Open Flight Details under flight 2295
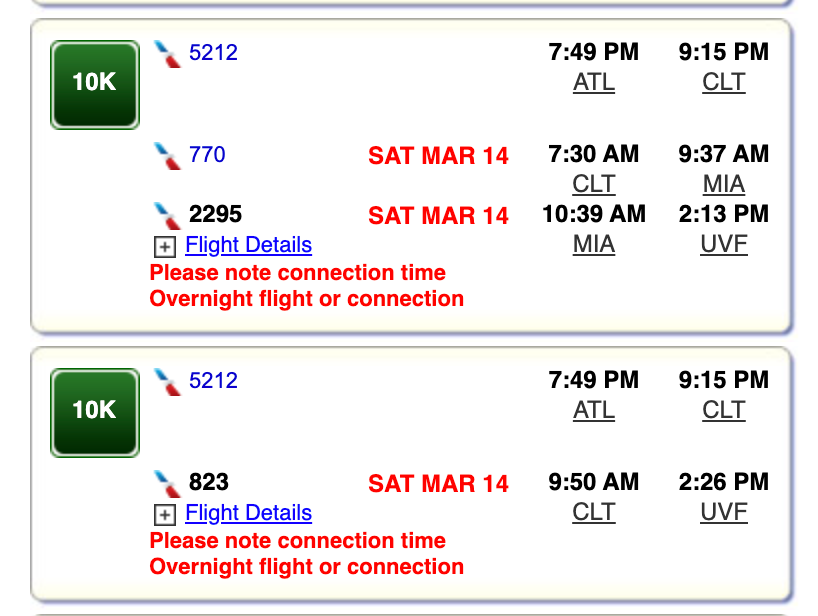Image resolution: width=818 pixels, height=616 pixels. (248, 245)
